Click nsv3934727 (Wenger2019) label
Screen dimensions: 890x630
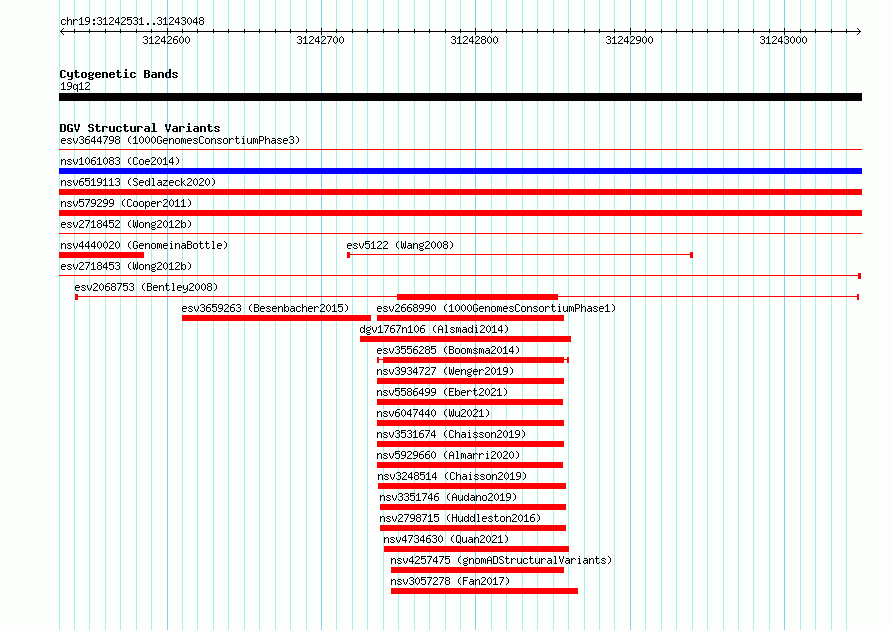tap(445, 371)
